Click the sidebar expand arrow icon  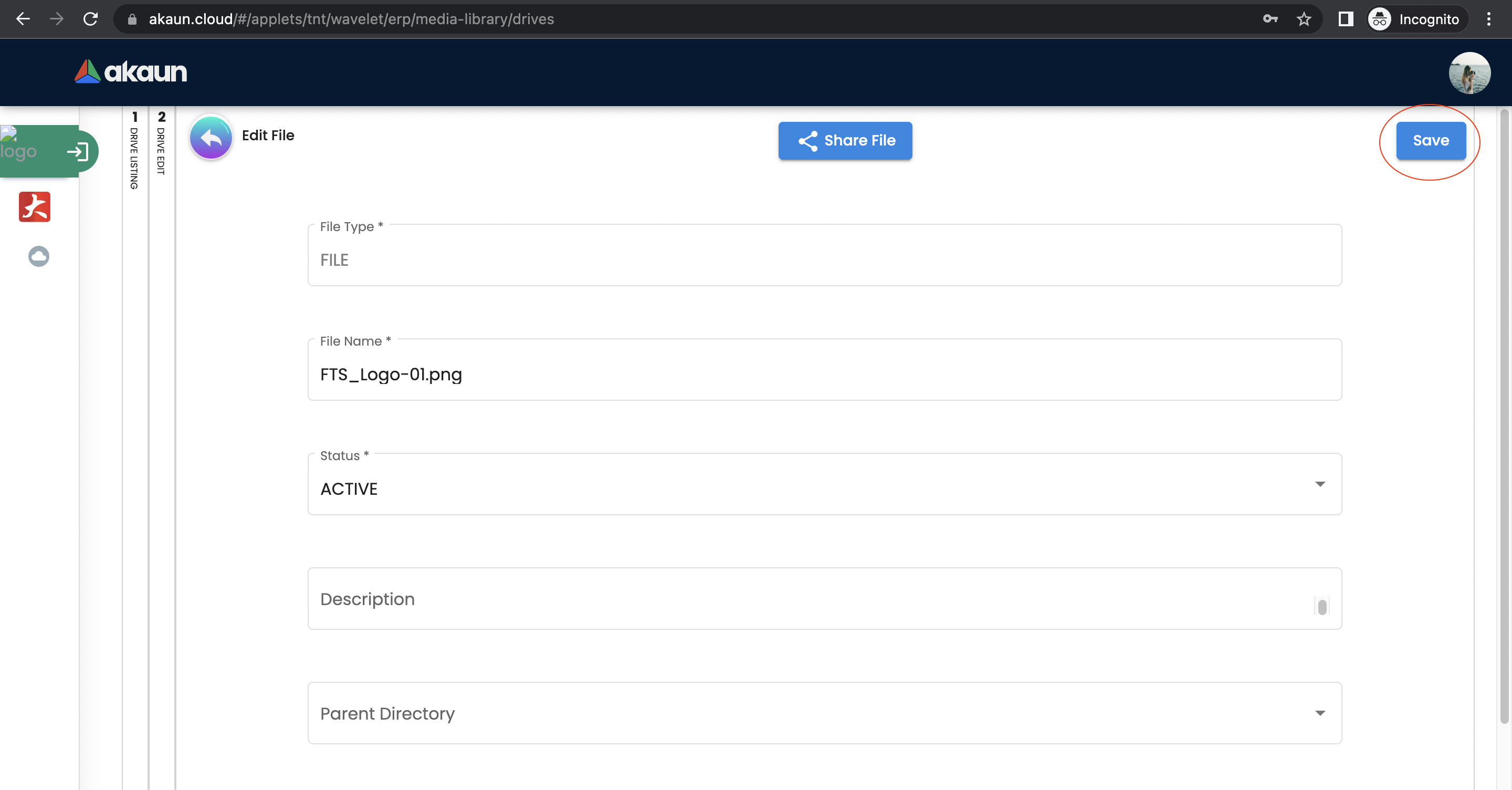coord(78,152)
